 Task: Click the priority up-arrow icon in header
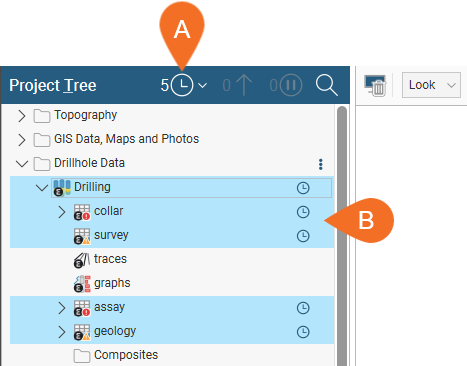coord(244,85)
